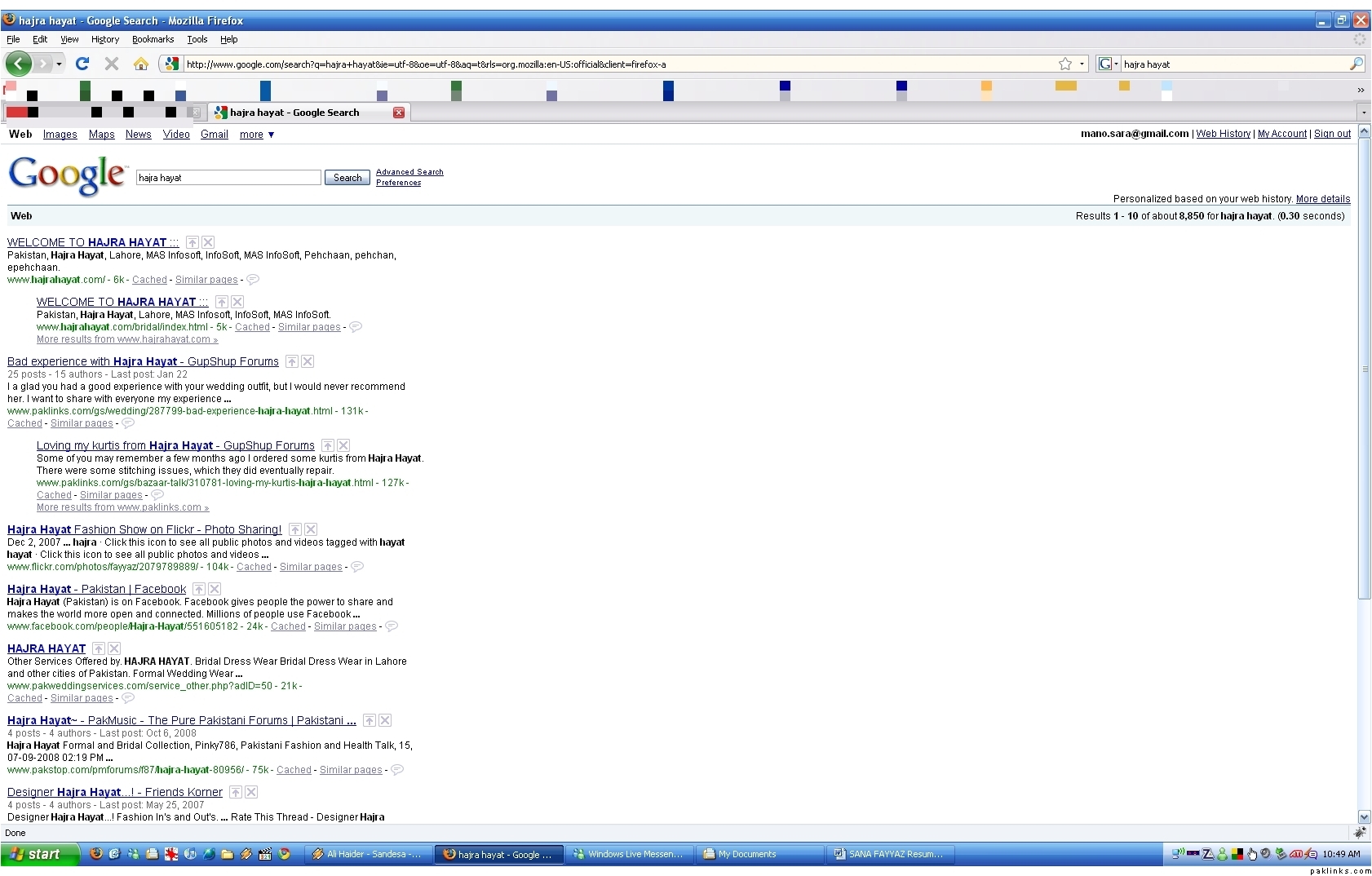Open the Windows Start menu
This screenshot has height=876, width=1372.
pos(39,854)
